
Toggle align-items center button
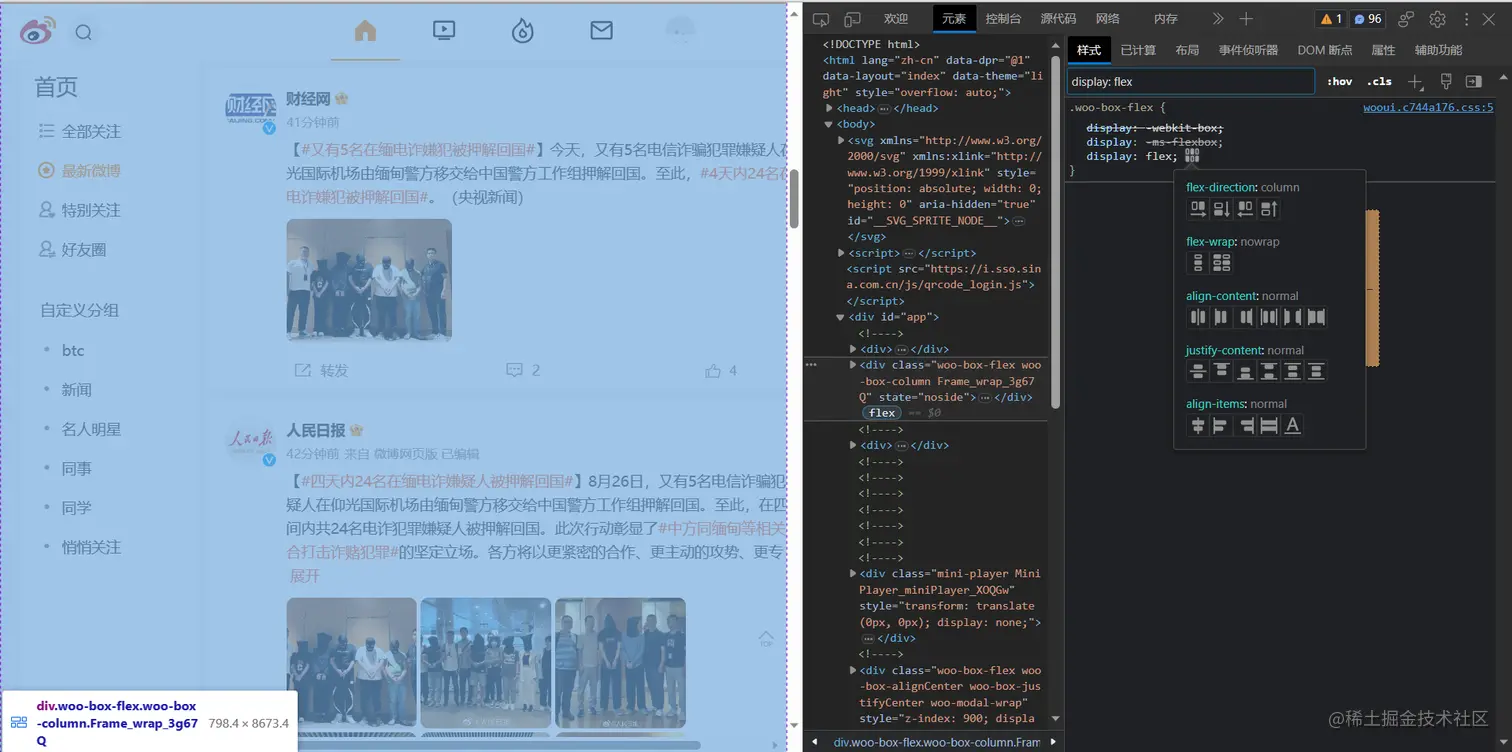[1198, 425]
